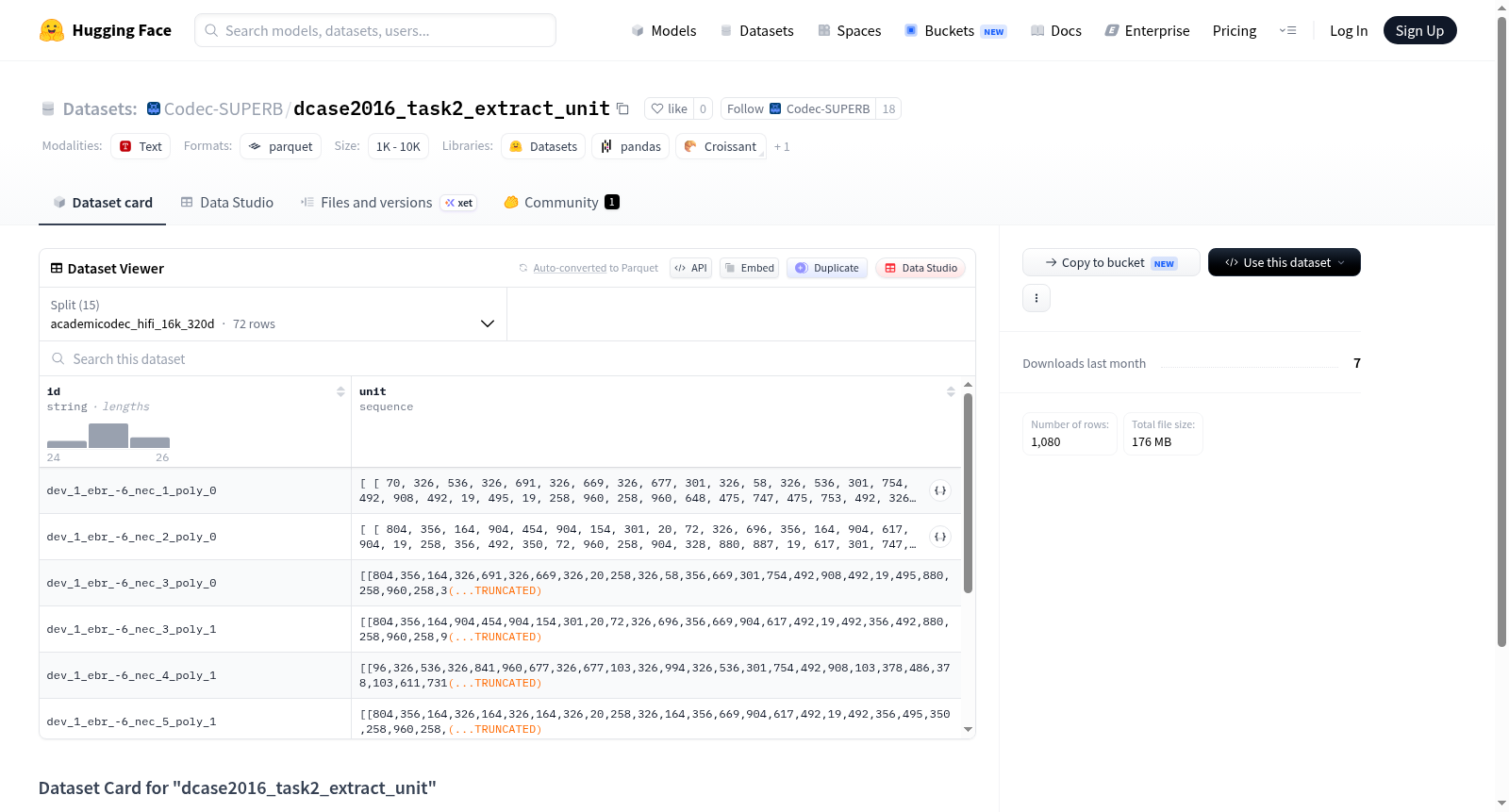Click the Duplicate button

pyautogui.click(x=827, y=268)
